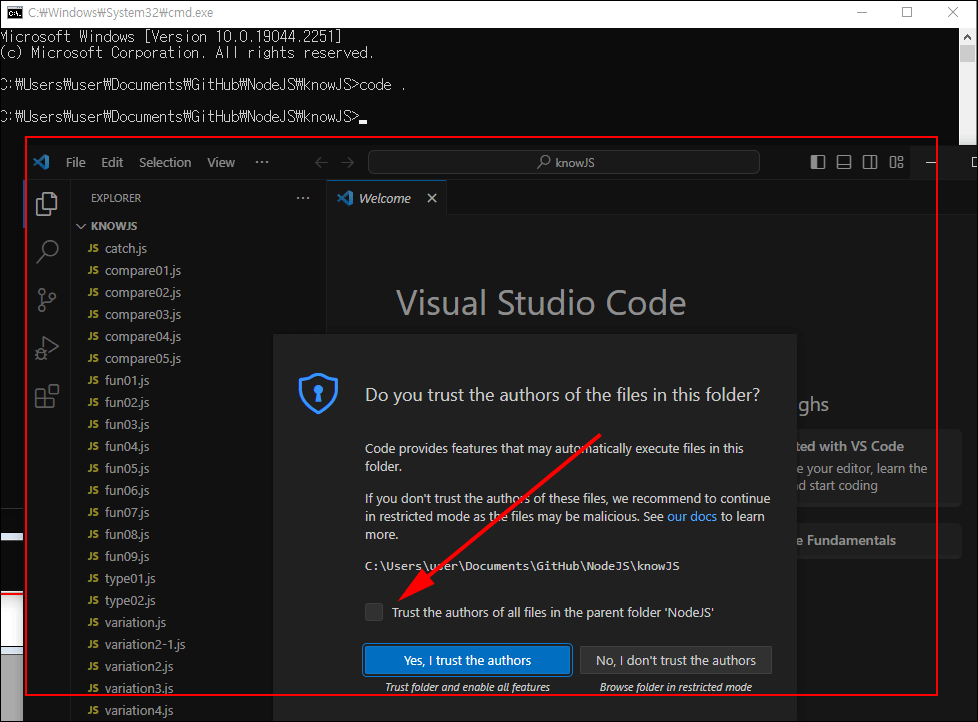Check Trust authors of parent folder 'NodeJS'
Viewport: 978px width, 722px height.
pos(374,612)
